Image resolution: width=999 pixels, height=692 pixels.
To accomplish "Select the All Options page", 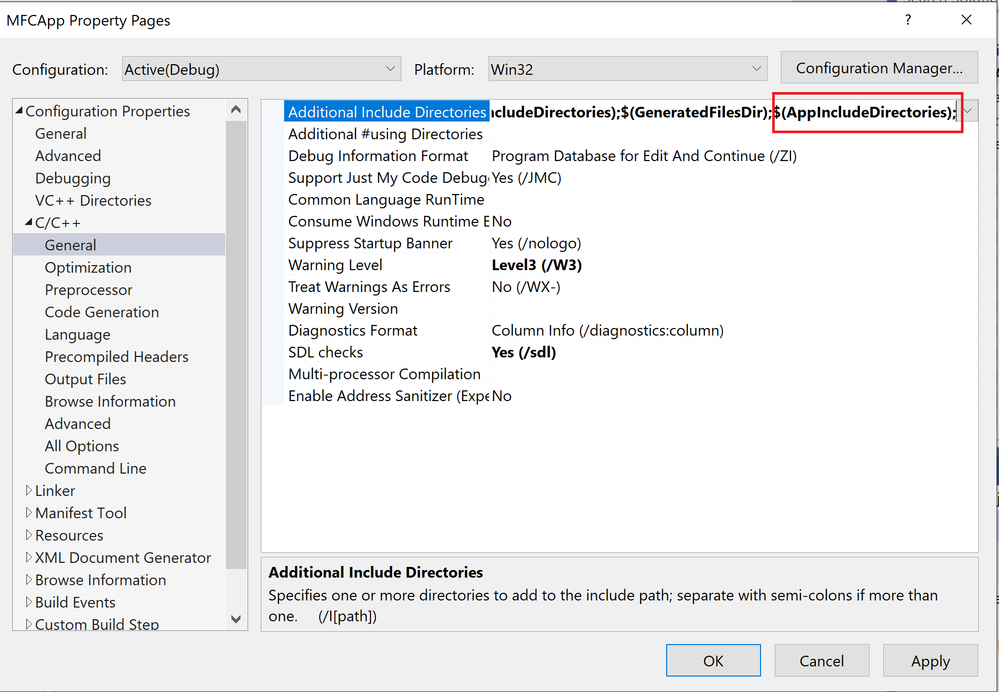I will point(82,446).
